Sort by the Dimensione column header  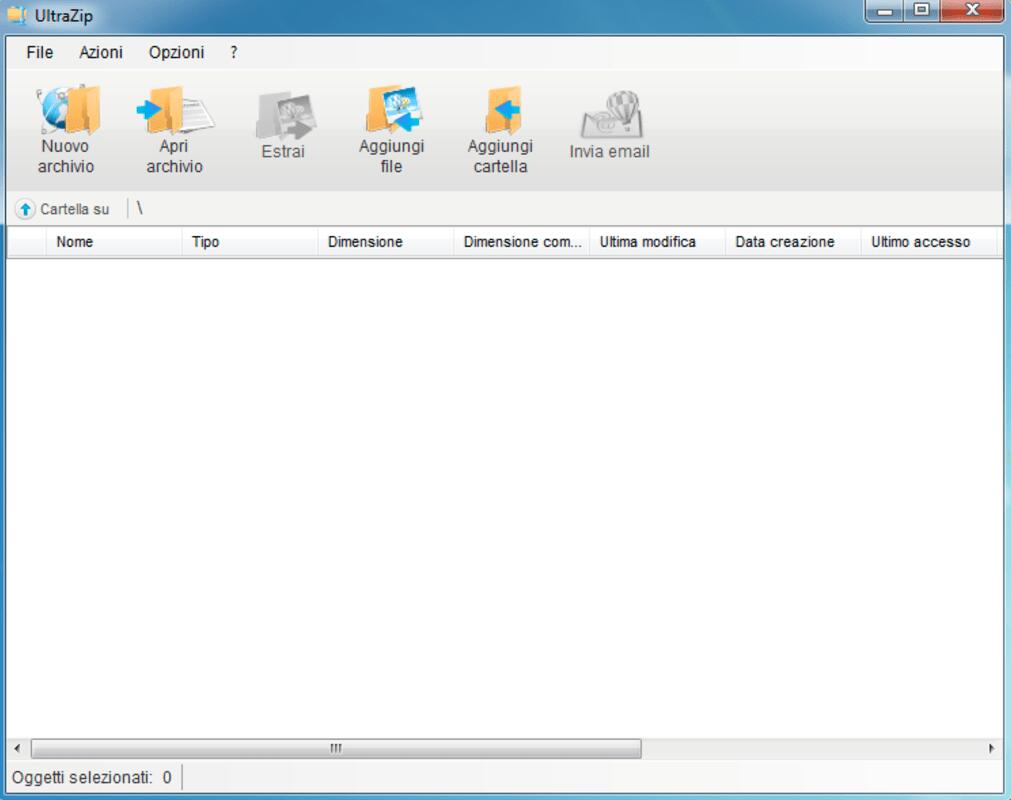(x=386, y=242)
